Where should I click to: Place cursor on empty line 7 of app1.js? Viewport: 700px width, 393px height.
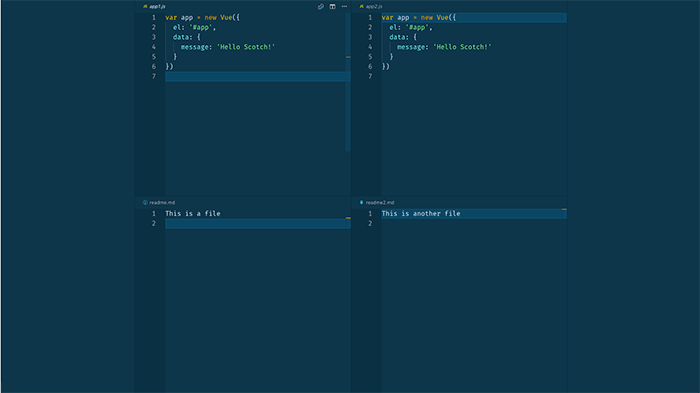(x=258, y=76)
